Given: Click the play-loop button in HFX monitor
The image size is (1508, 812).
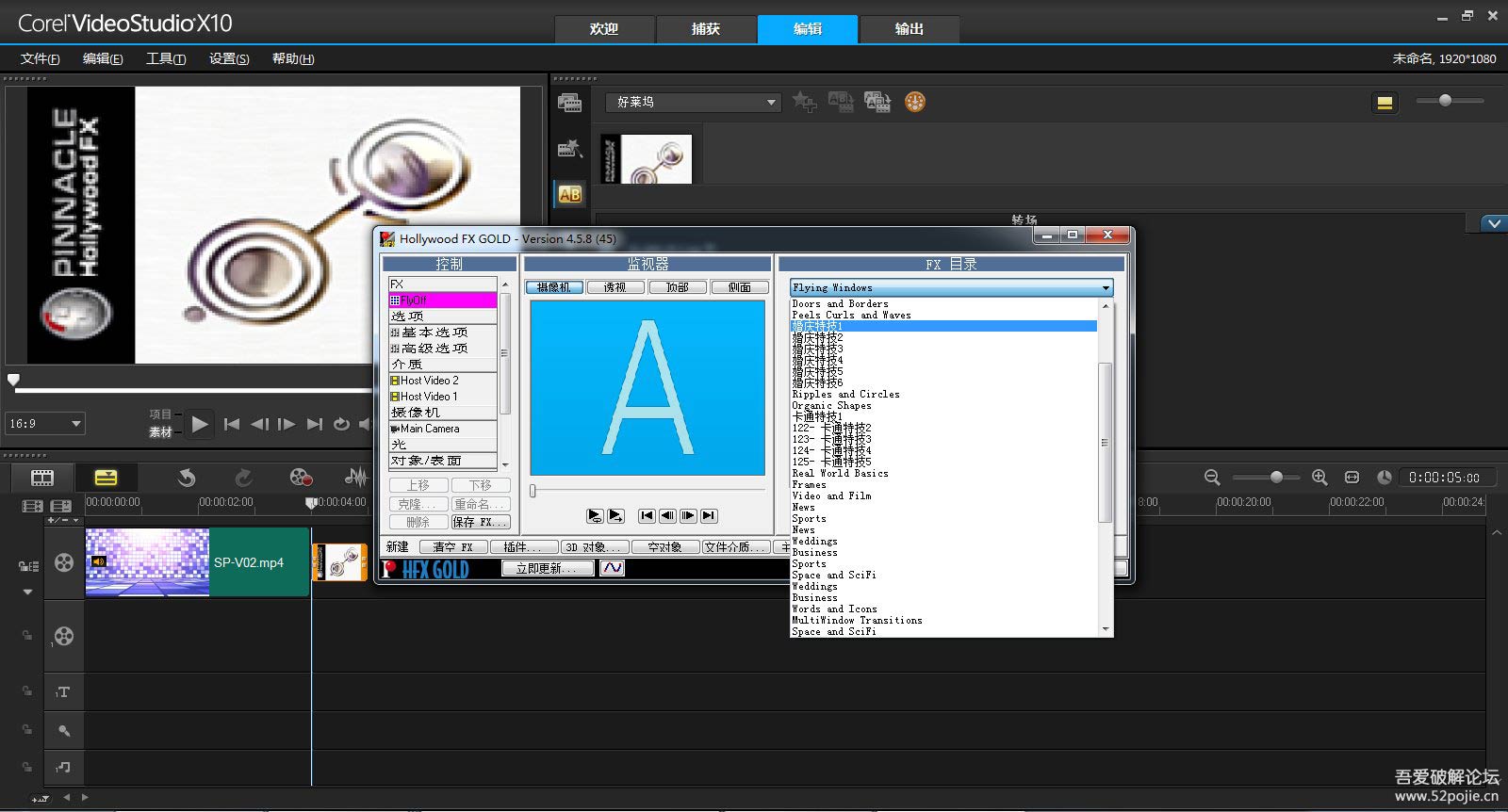Looking at the screenshot, I should click(595, 515).
